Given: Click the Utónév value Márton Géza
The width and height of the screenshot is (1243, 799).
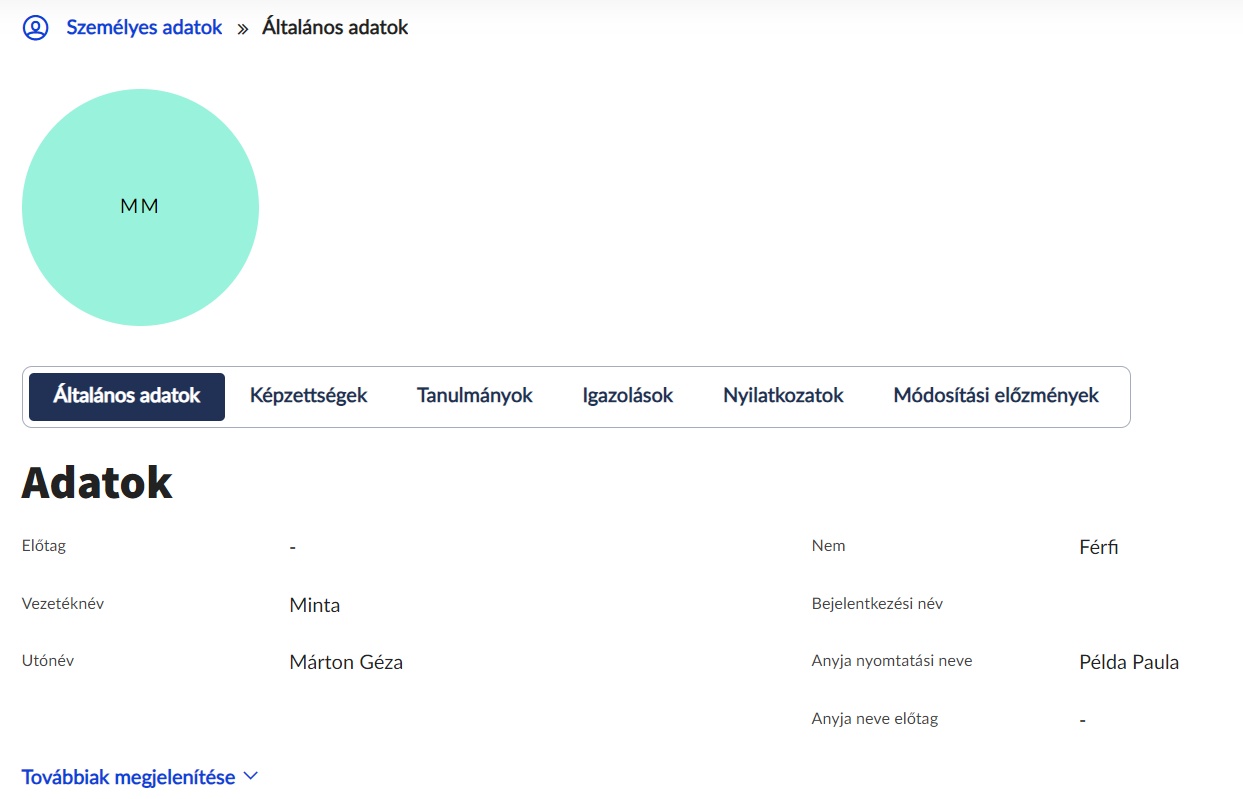Looking at the screenshot, I should pyautogui.click(x=345, y=662).
